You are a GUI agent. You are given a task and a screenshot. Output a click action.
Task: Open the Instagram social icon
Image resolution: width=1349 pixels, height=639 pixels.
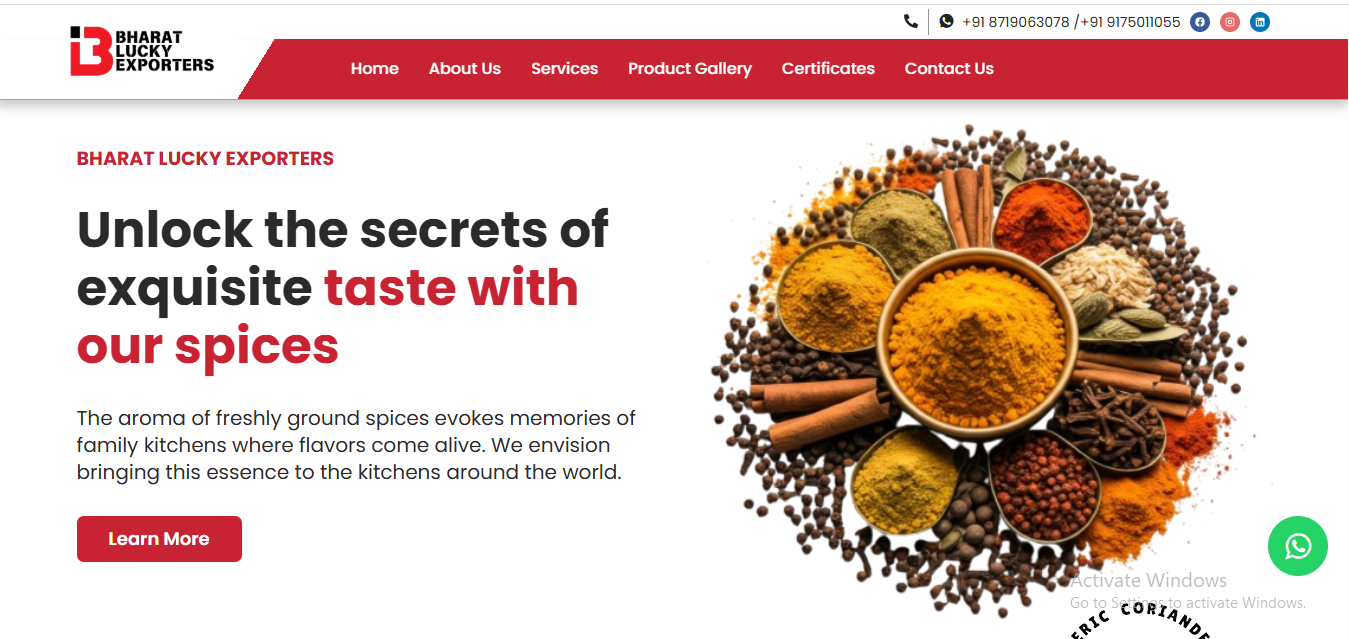coord(1230,22)
